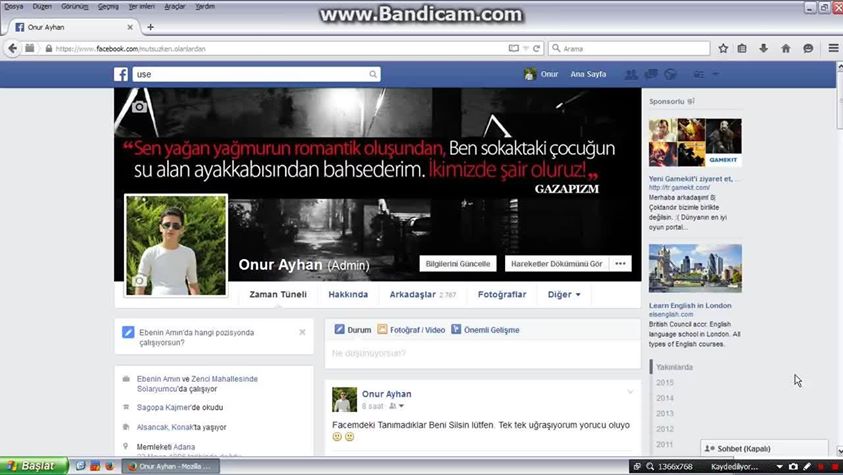Screen dimensions: 843x475
Task: Go to Firefox home icon
Action: tap(785, 48)
